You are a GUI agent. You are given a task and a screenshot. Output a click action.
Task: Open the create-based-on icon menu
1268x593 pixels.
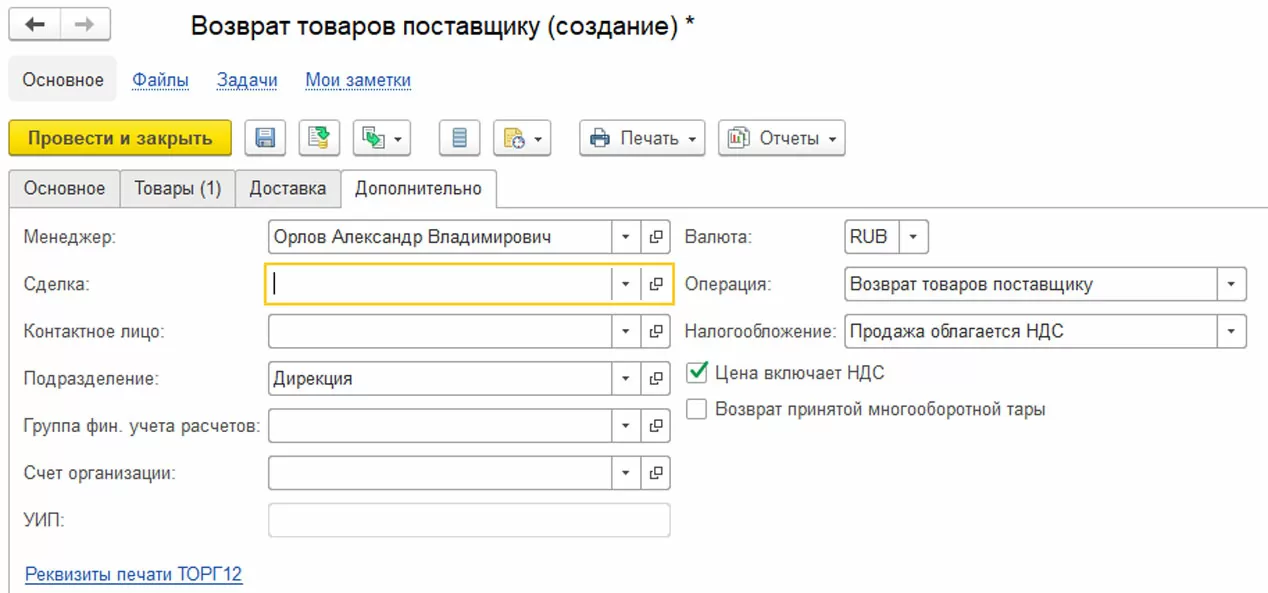[x=381, y=138]
